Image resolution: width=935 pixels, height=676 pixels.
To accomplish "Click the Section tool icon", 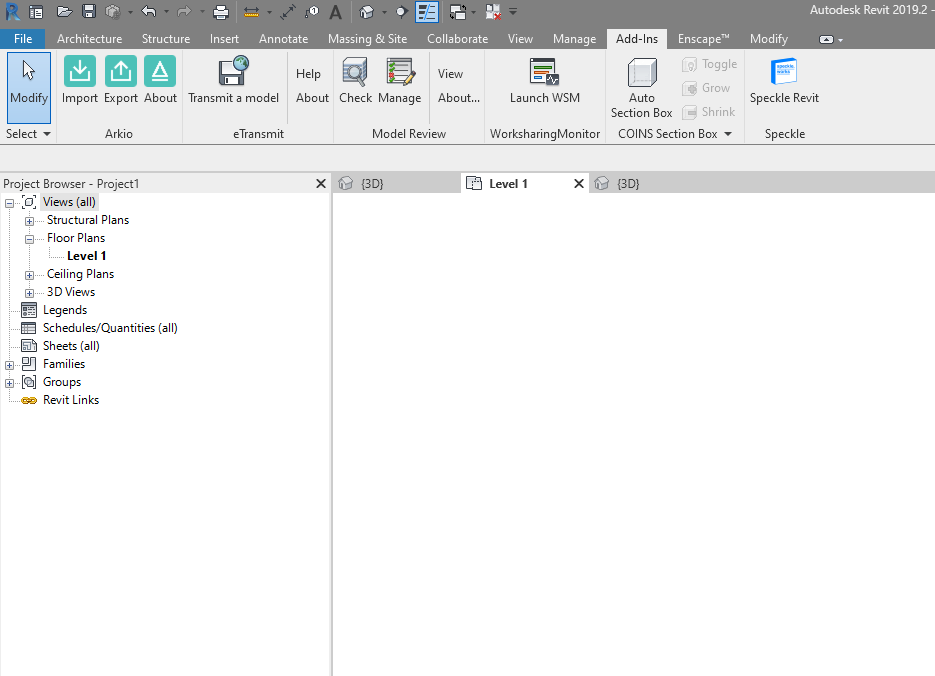I will point(401,12).
